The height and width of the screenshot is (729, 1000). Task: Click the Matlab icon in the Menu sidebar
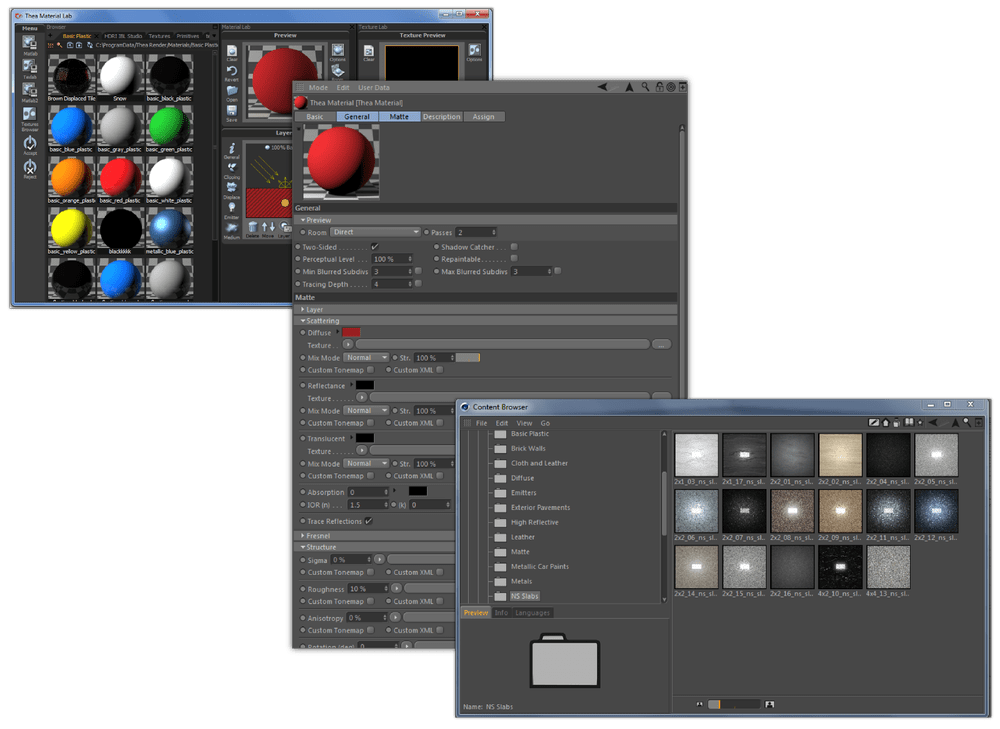(x=30, y=43)
